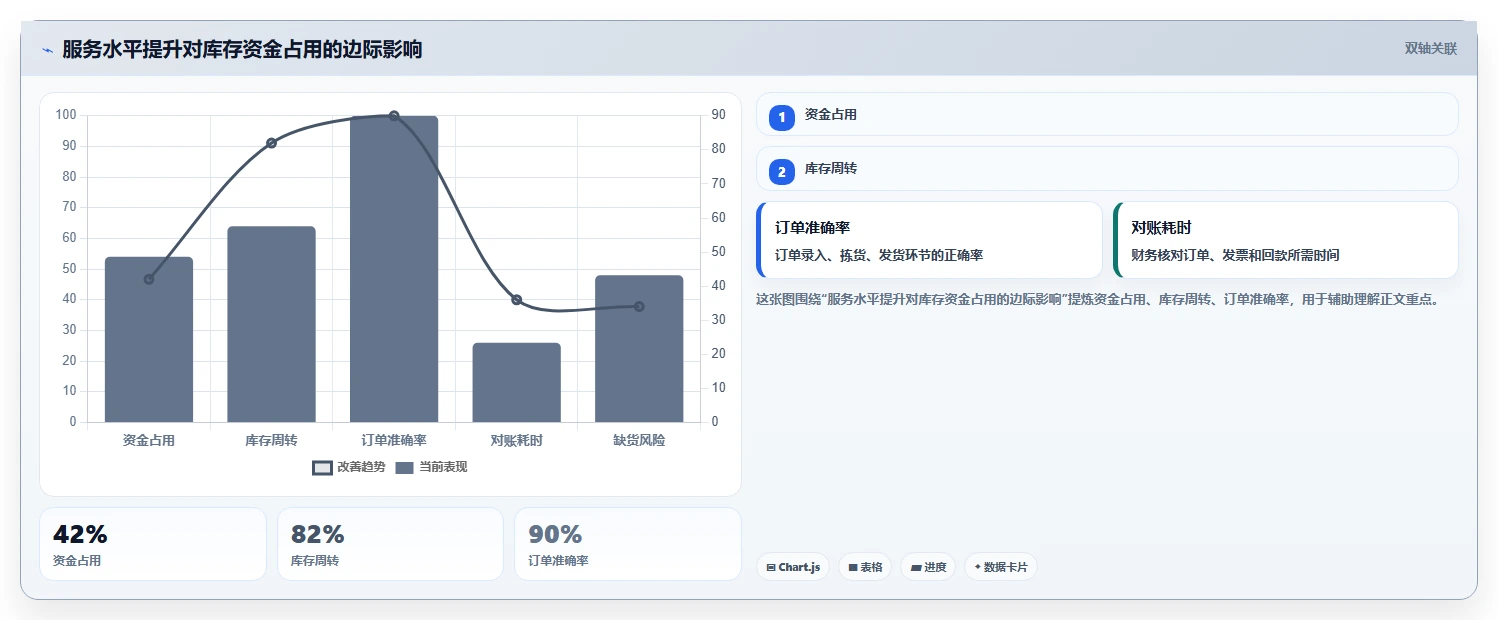This screenshot has height=620, width=1498.
Task: Open the 库存周转 list row
Action: [1107, 168]
